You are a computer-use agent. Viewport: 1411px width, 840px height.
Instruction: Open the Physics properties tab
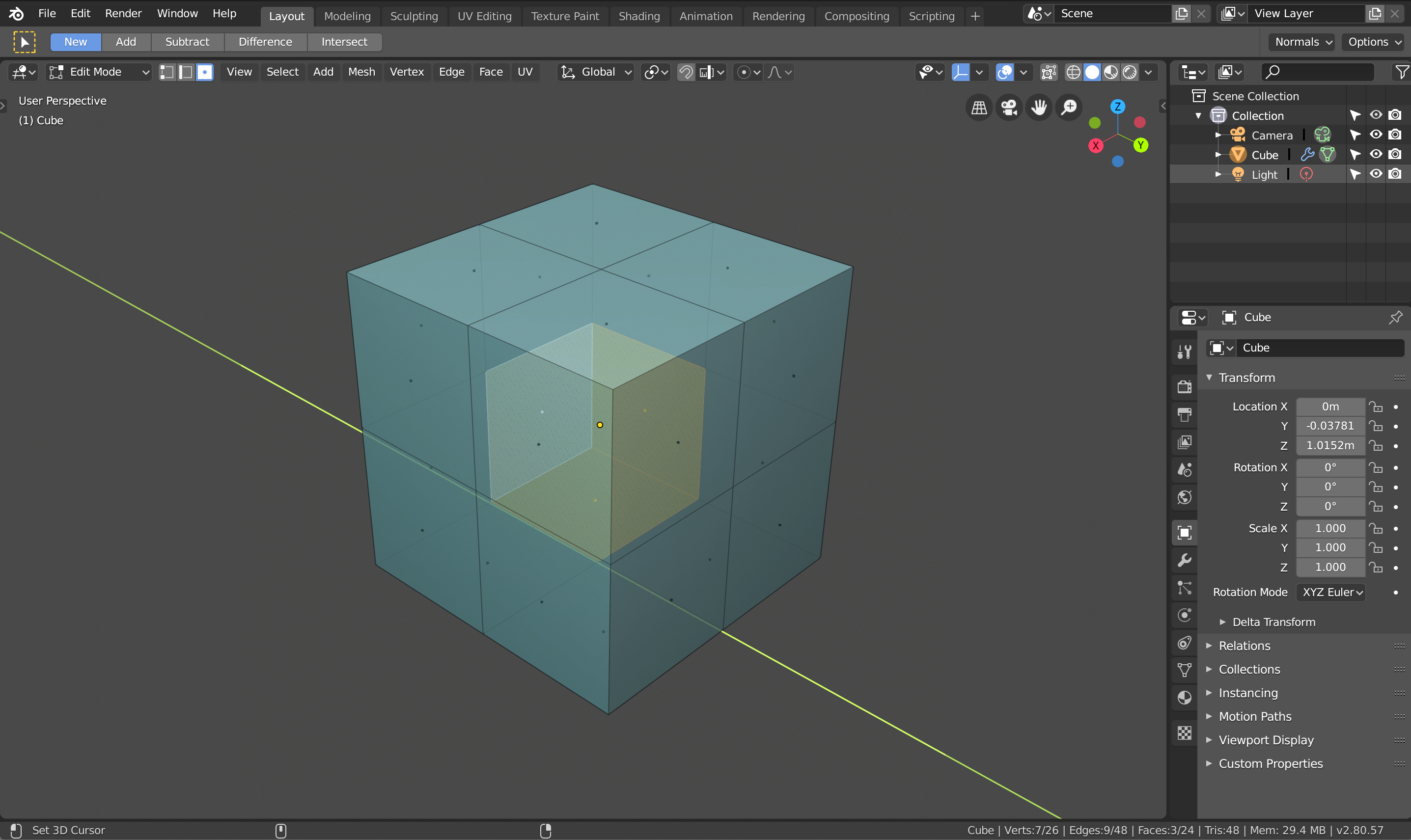click(x=1184, y=615)
